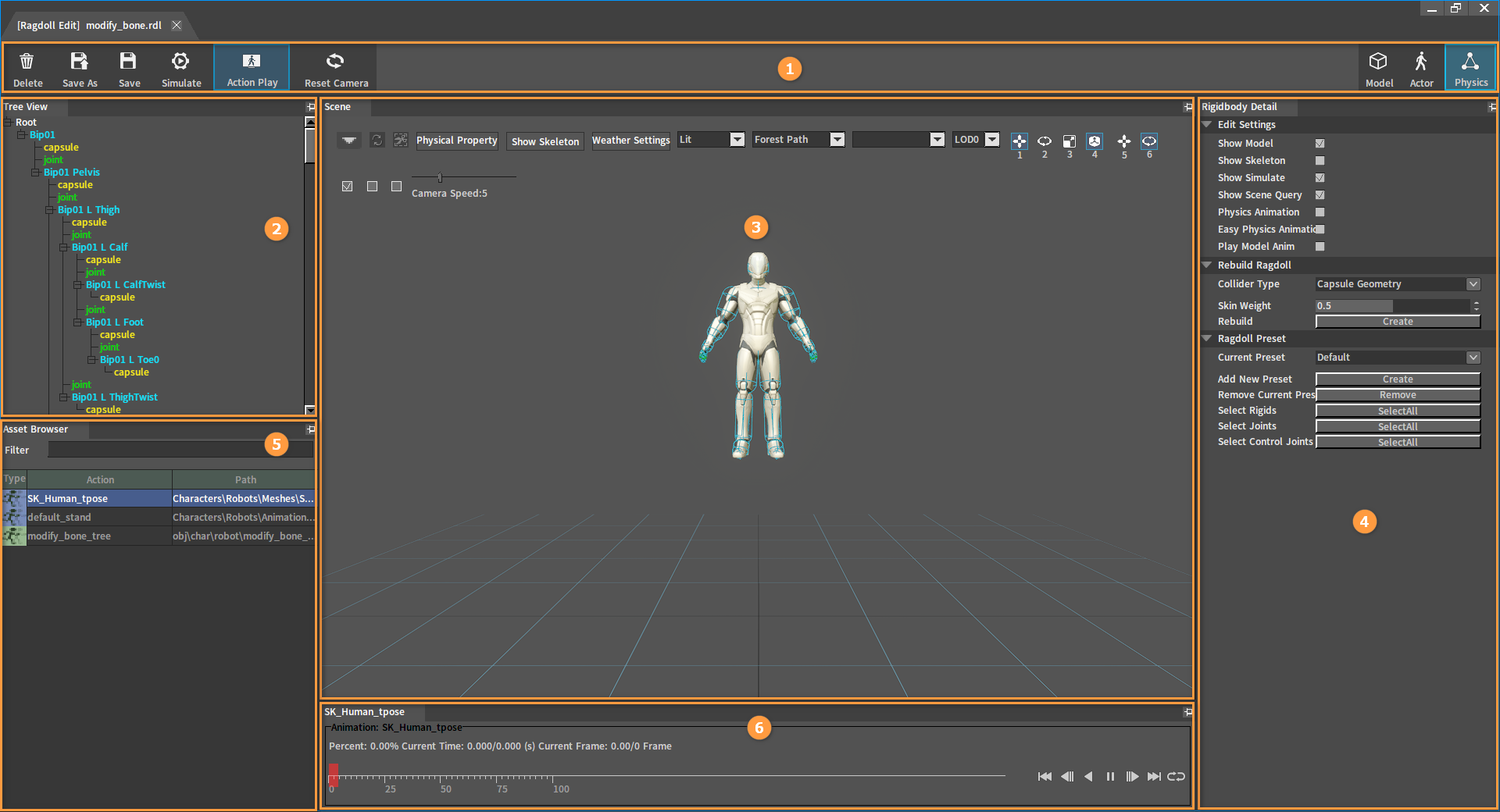
Task: Start Simulate from the toolbar
Action: pos(180,69)
